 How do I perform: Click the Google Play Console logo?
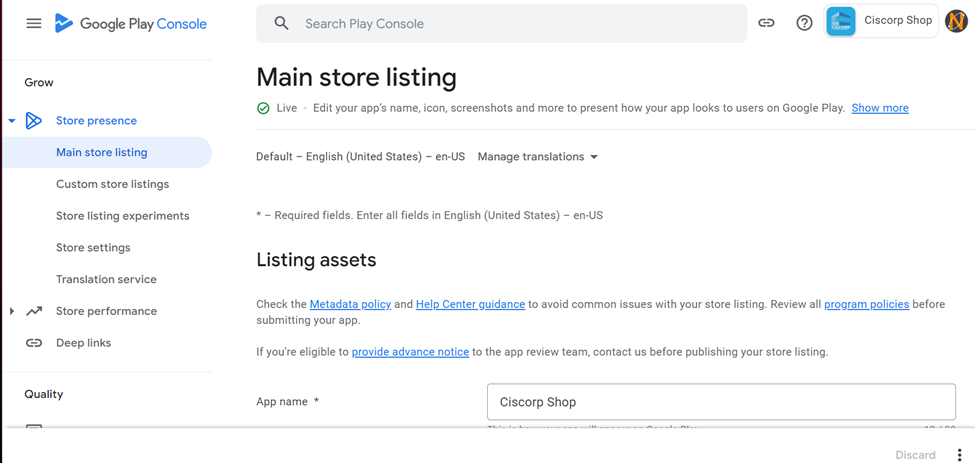pyautogui.click(x=131, y=24)
